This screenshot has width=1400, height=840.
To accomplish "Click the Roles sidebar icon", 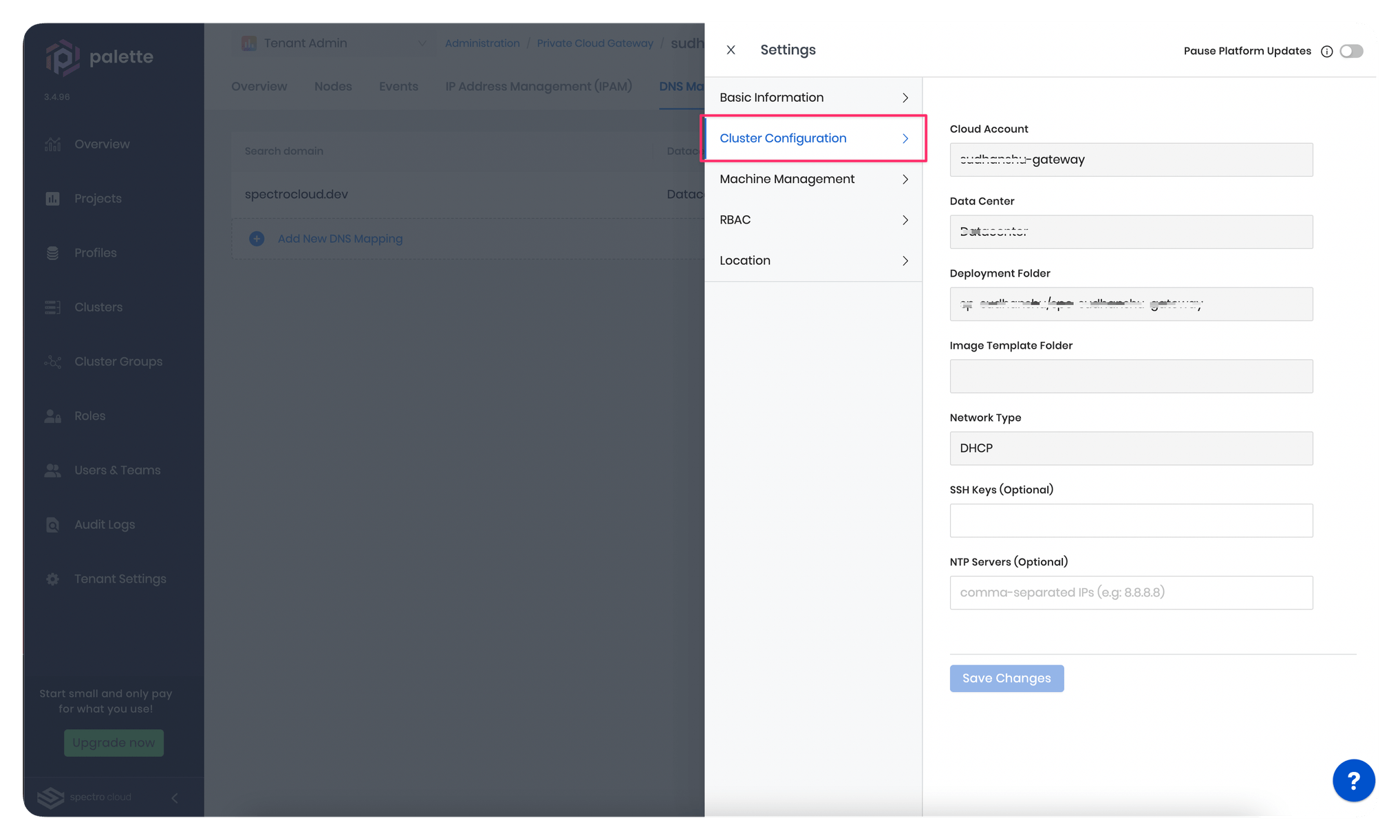I will 53,416.
